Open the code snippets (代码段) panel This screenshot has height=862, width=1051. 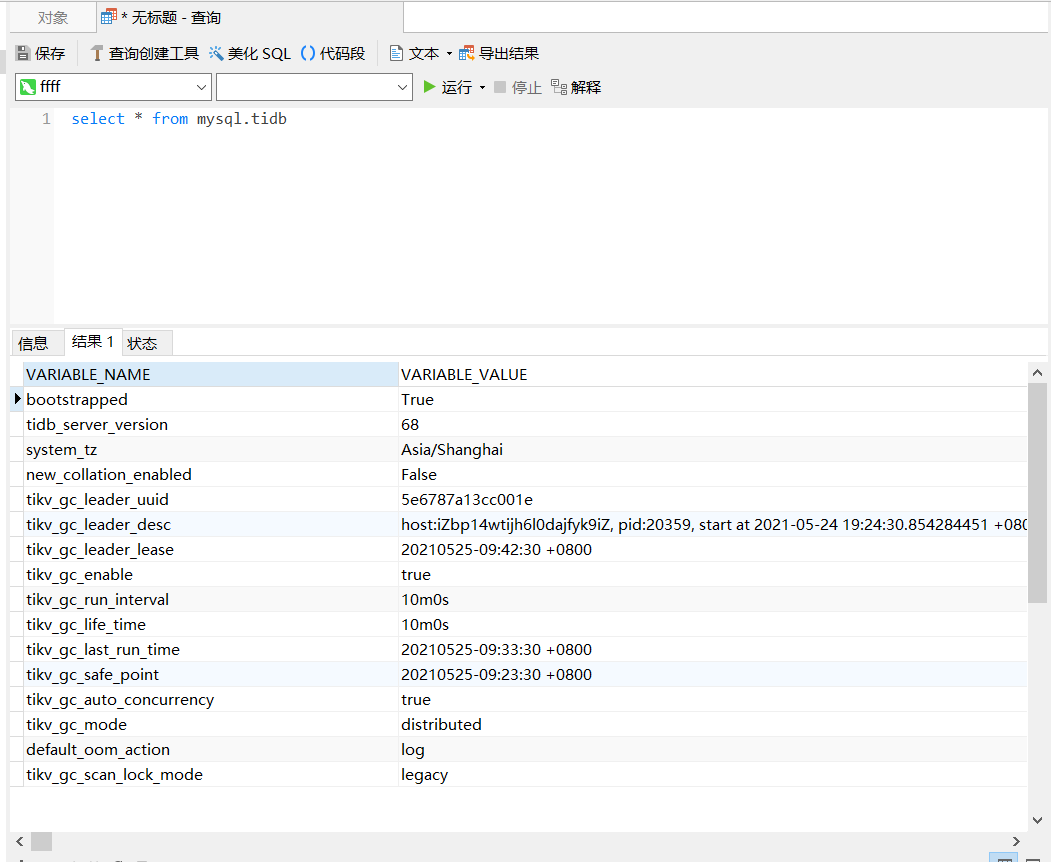tap(308, 54)
